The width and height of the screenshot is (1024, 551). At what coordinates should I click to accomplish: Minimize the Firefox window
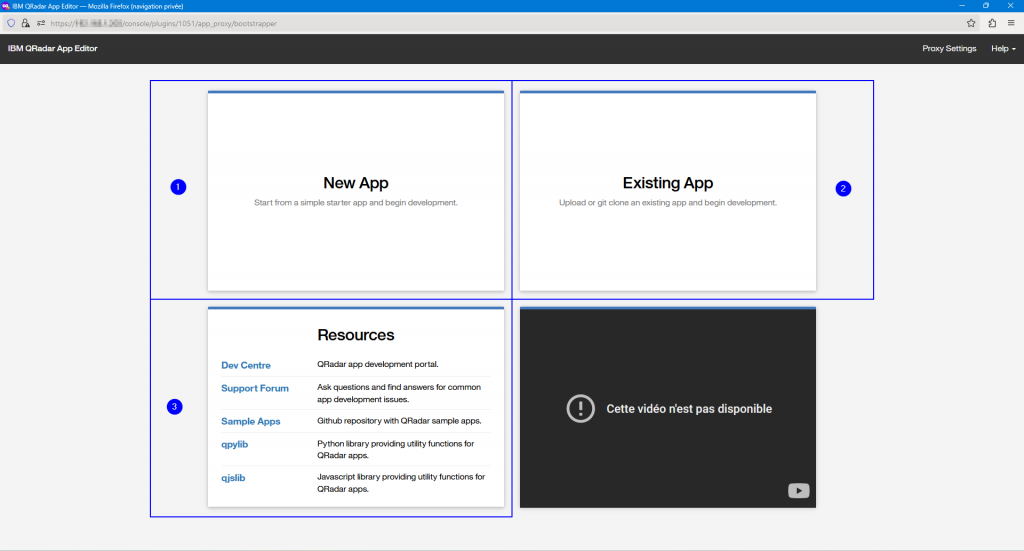[x=962, y=6]
